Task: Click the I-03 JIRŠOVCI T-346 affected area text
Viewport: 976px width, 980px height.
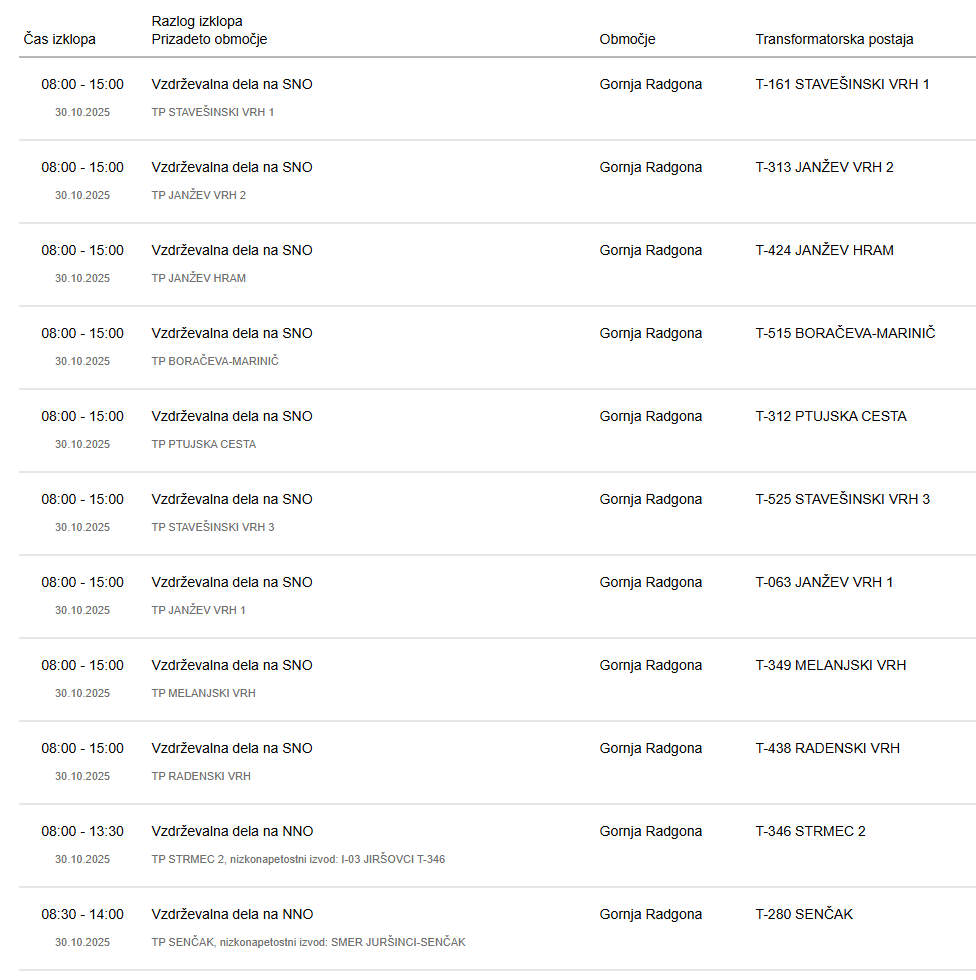Action: (393, 859)
